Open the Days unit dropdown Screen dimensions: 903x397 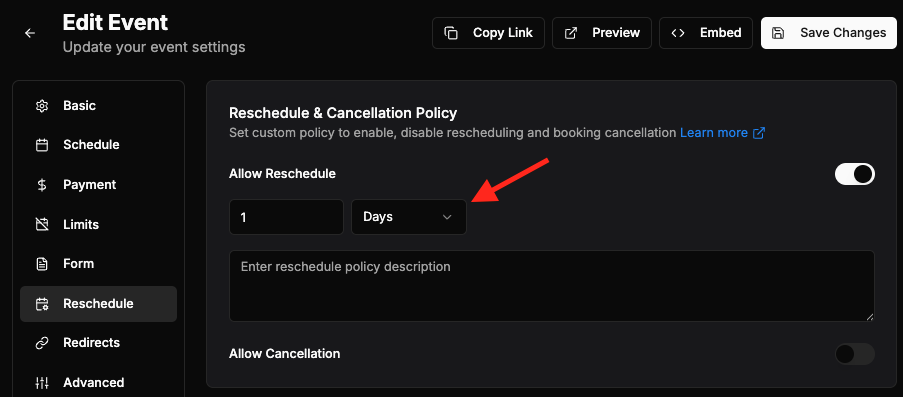point(409,217)
